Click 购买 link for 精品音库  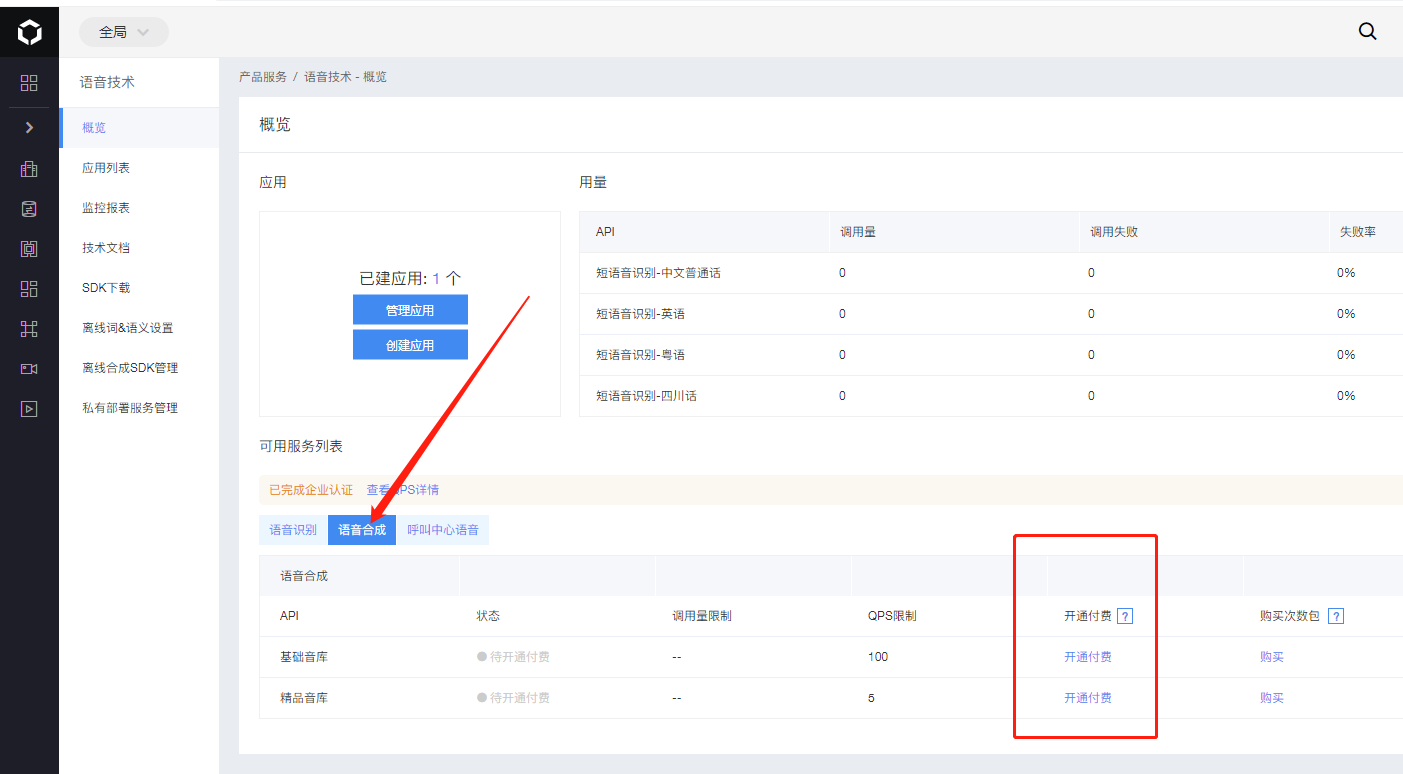coord(1271,698)
